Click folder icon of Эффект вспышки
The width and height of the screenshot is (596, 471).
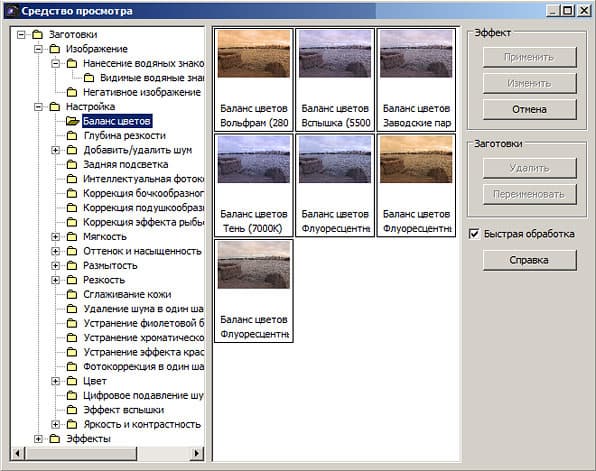[72, 410]
